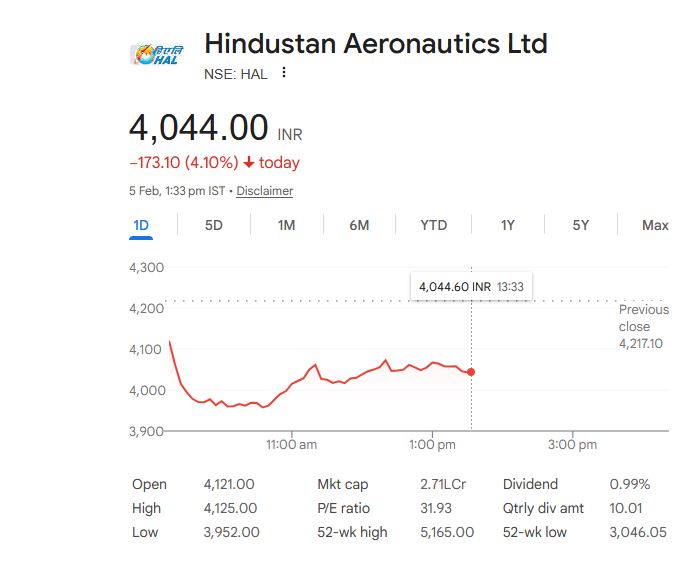Select the 1D time range tab
The width and height of the screenshot is (688, 584).
pyautogui.click(x=141, y=225)
